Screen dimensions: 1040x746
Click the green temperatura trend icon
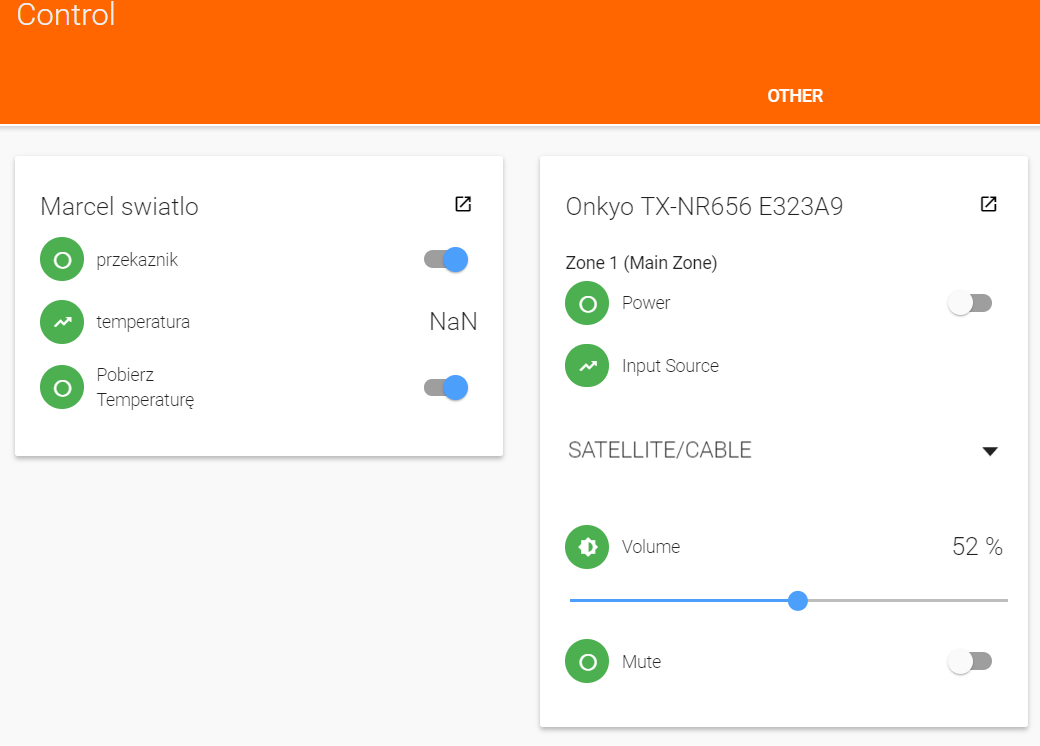pyautogui.click(x=62, y=322)
